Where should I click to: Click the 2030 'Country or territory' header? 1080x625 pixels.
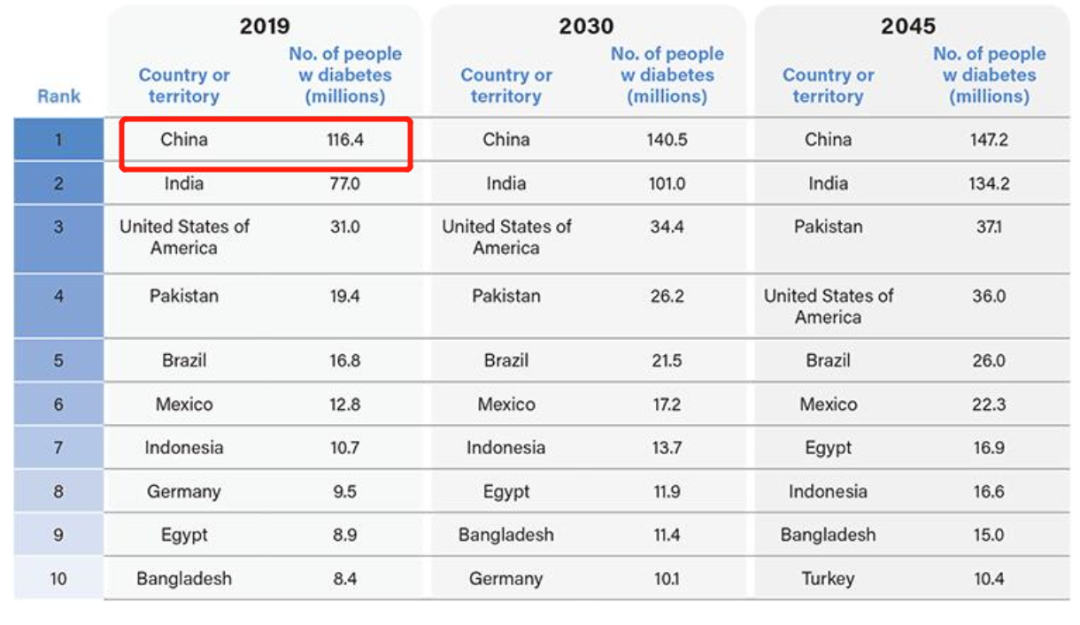point(506,86)
